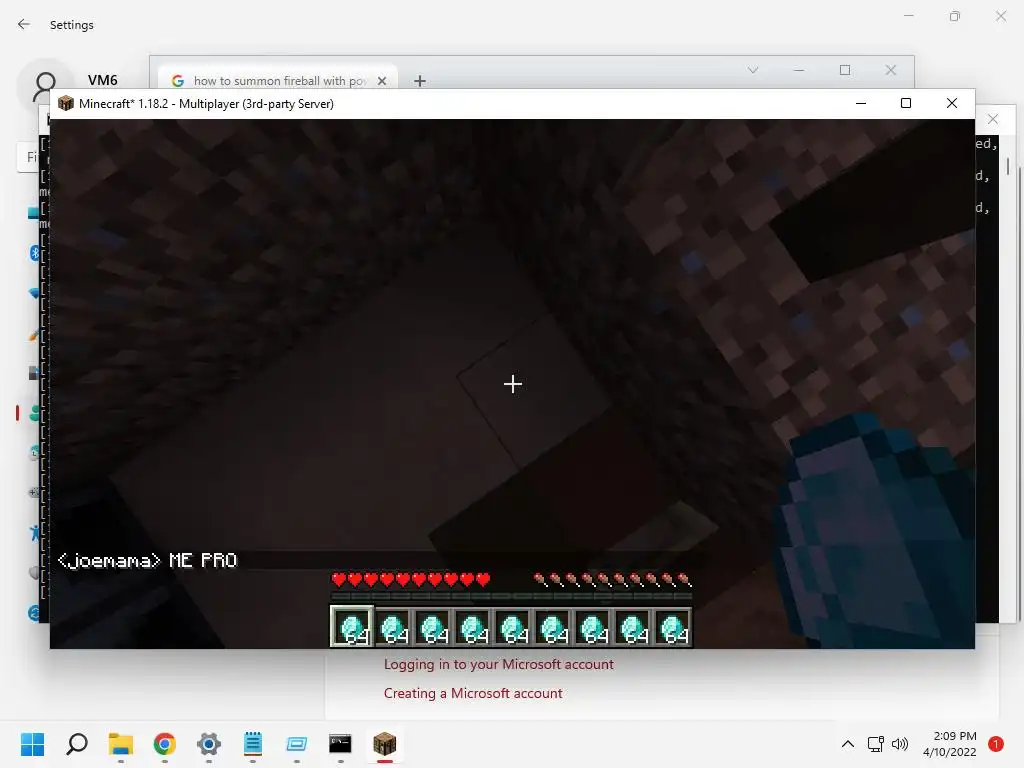The height and width of the screenshot is (768, 1024).
Task: Open File Explorer from taskbar
Action: 121,744
